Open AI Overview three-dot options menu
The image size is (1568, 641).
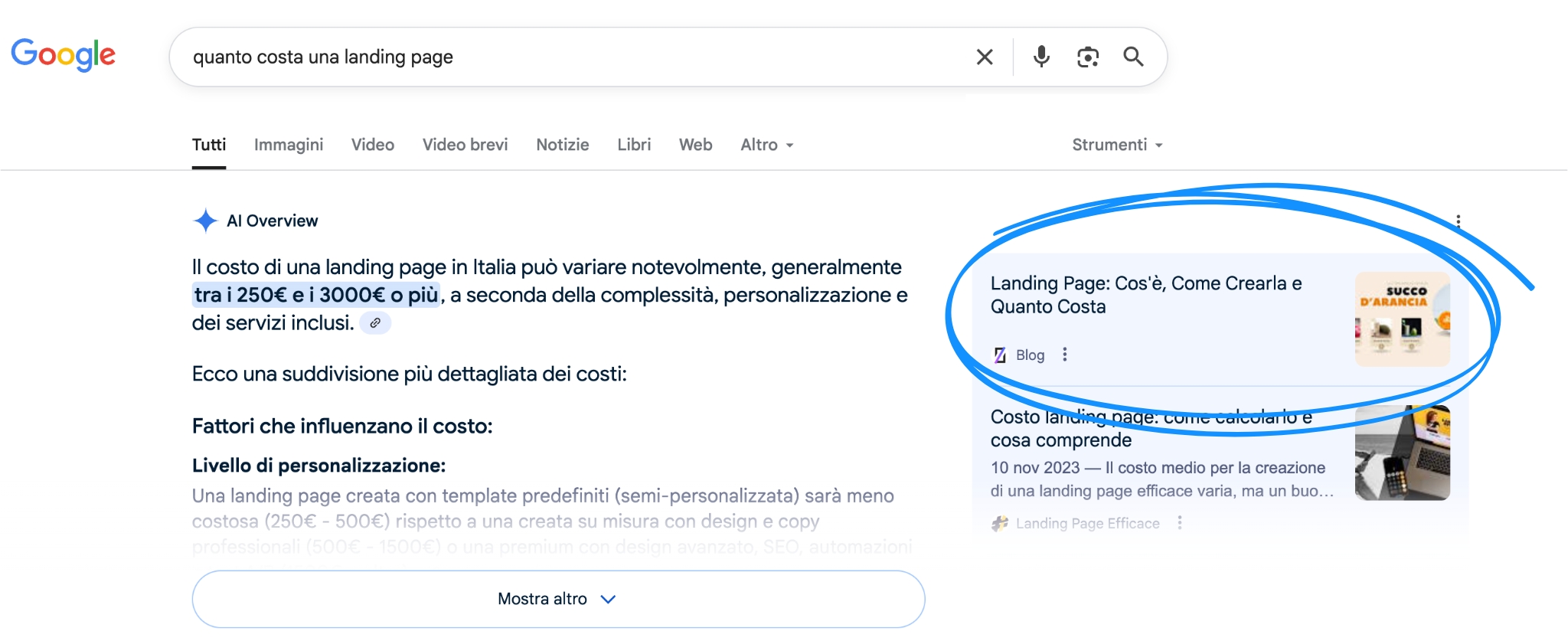pos(1458,221)
